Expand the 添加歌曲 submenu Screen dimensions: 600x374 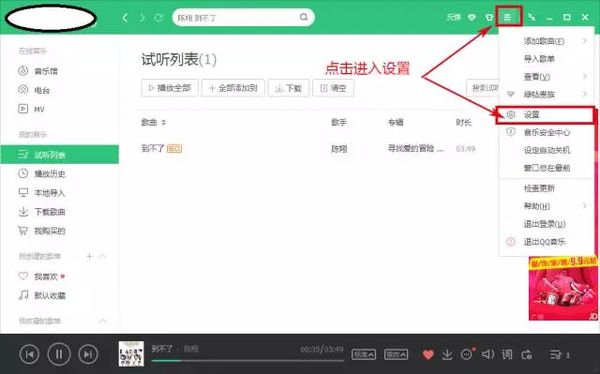[585, 41]
